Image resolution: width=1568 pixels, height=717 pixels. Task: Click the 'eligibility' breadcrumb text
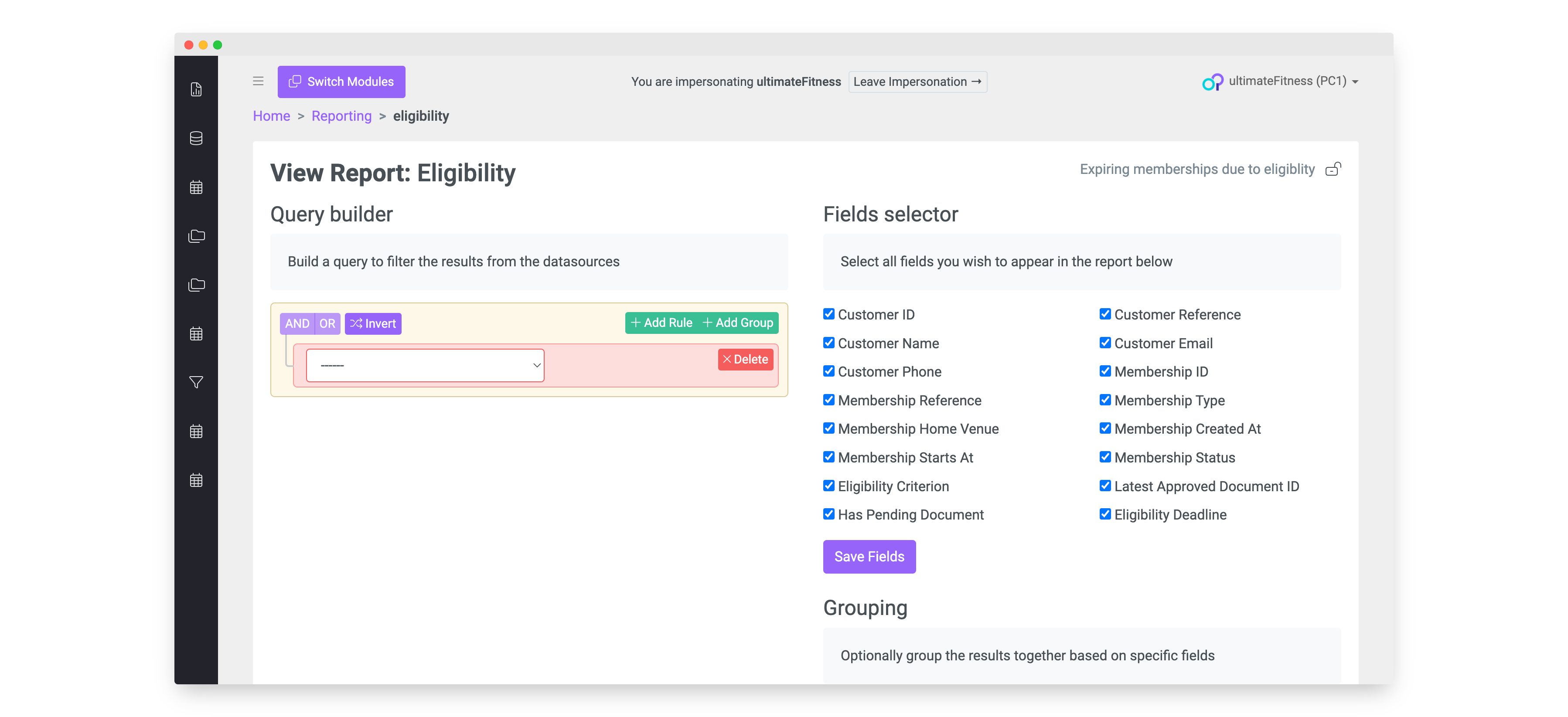(x=421, y=116)
